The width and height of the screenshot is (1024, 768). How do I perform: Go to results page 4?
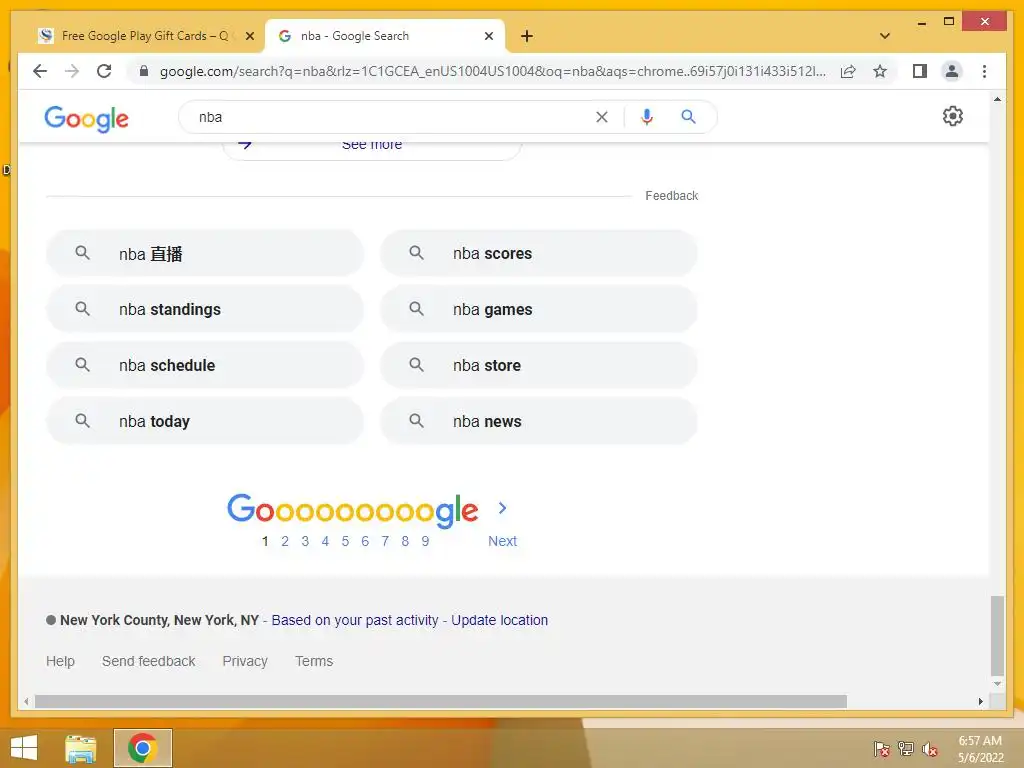coord(325,541)
